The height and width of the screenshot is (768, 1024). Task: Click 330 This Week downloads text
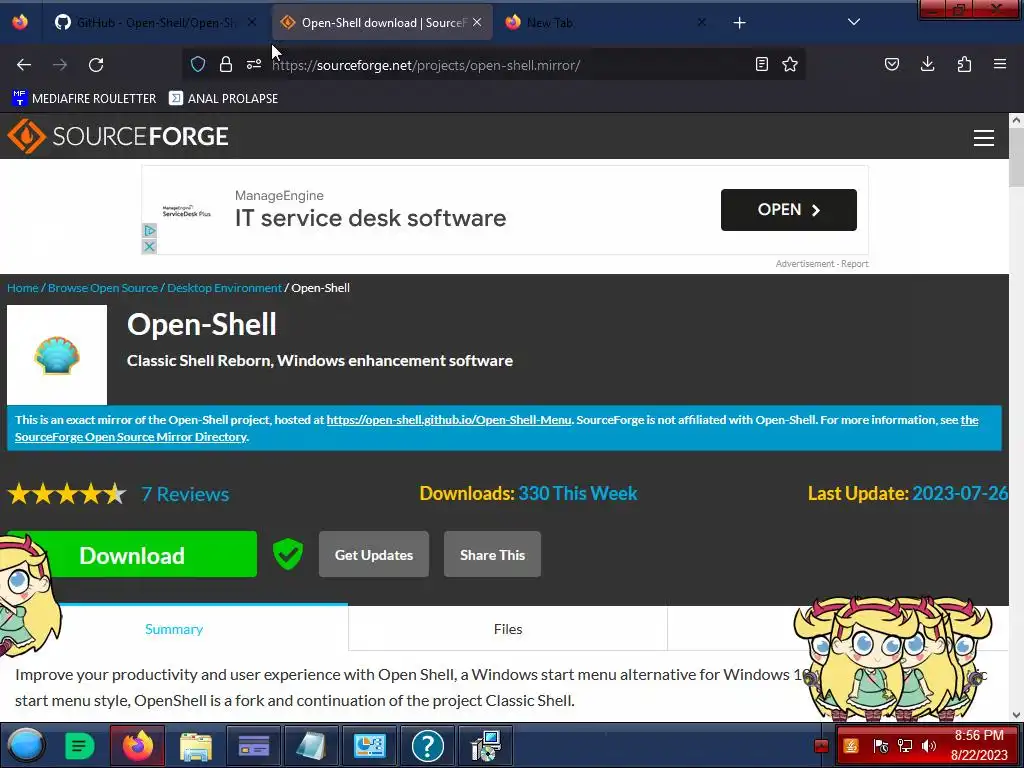pyautogui.click(x=577, y=493)
